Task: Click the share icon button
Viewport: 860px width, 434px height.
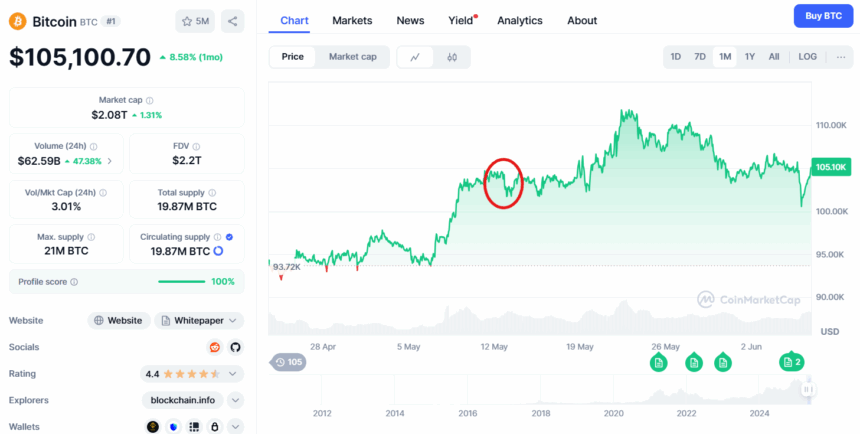Action: click(x=231, y=21)
